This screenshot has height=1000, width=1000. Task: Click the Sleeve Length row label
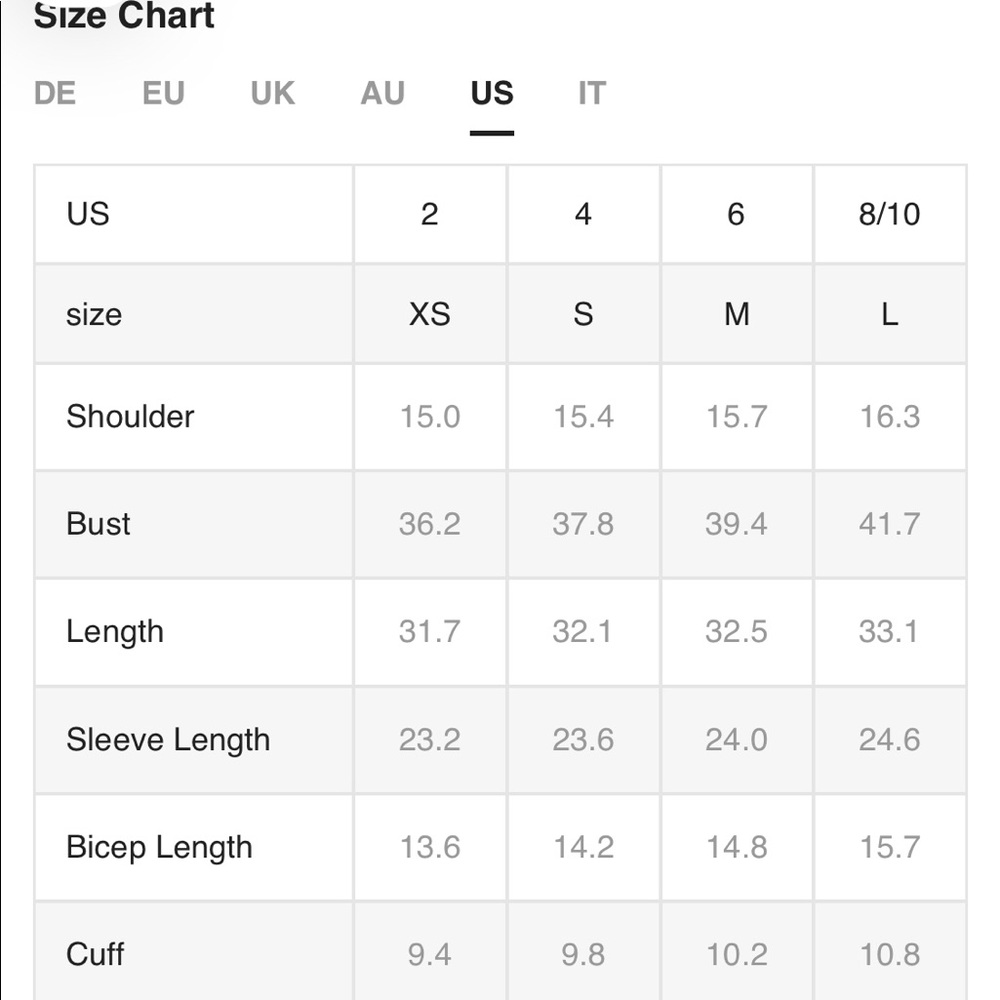tap(168, 740)
